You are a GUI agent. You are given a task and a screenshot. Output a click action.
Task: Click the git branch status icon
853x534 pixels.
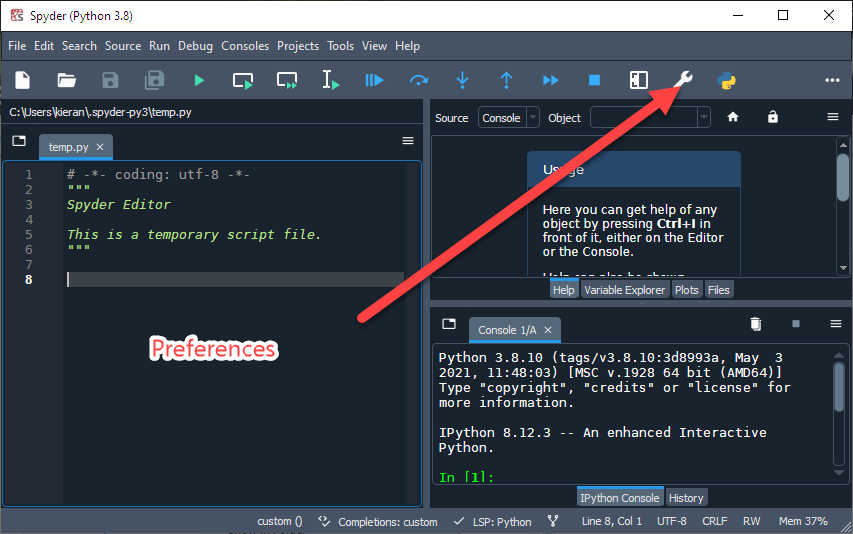coord(553,521)
